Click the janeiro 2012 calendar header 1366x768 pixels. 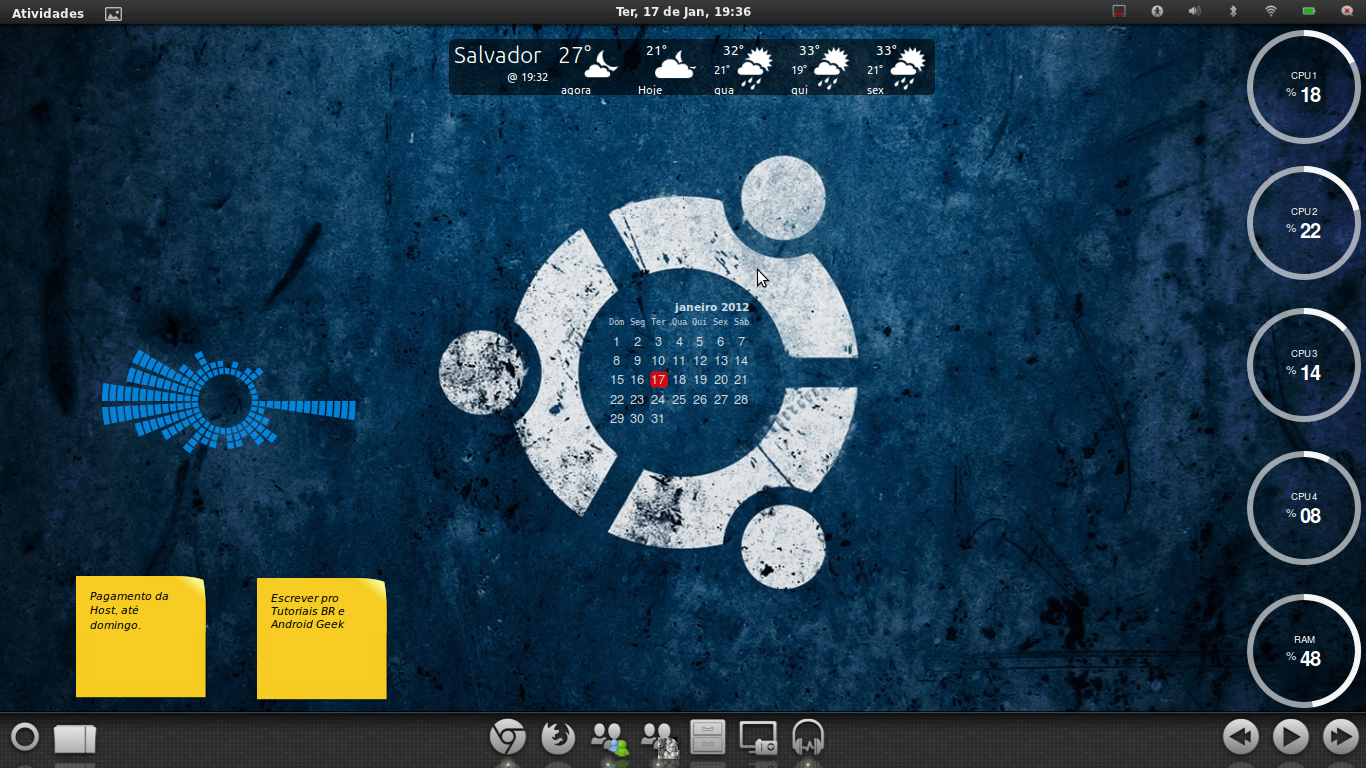(x=712, y=307)
